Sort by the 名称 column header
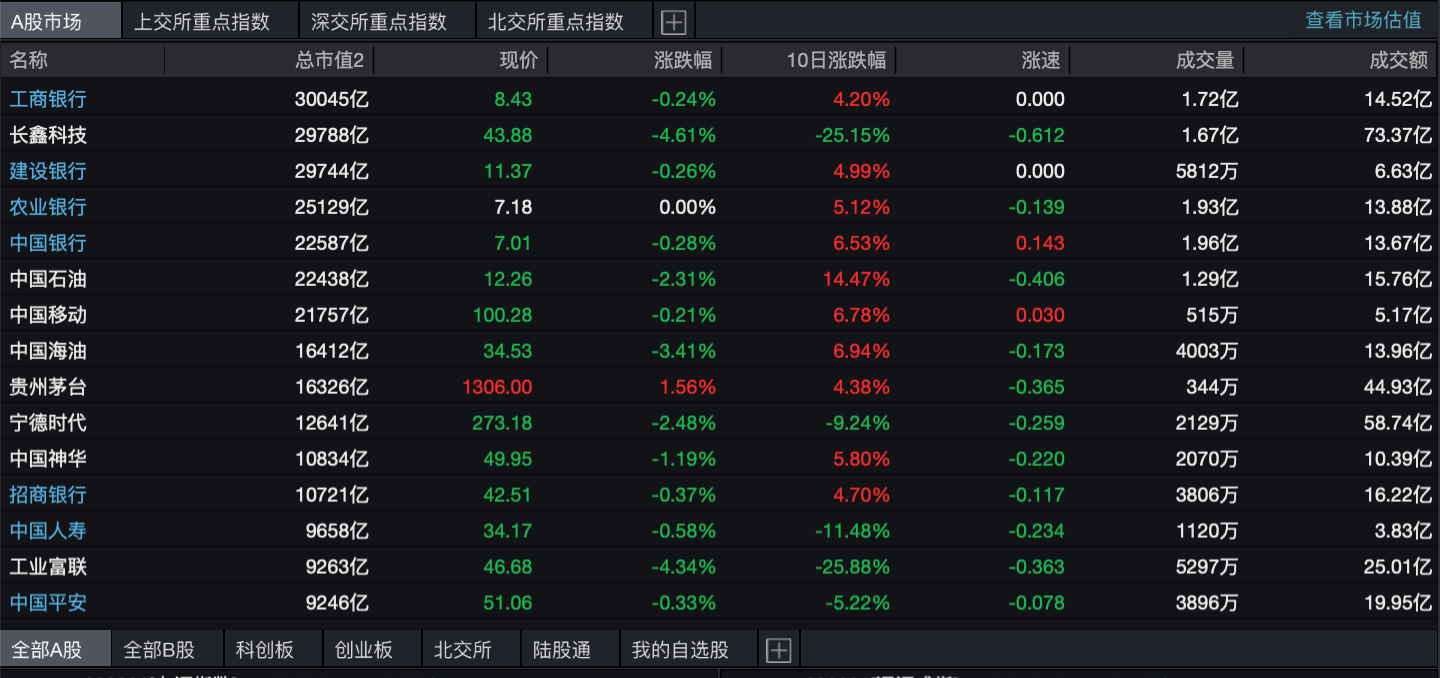The width and height of the screenshot is (1440, 678). (x=29, y=60)
